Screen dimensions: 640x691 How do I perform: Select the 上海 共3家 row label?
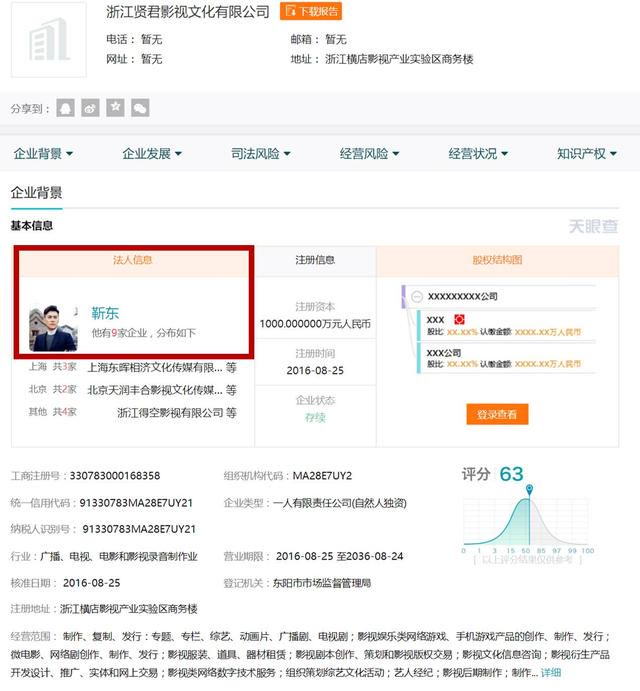52,367
